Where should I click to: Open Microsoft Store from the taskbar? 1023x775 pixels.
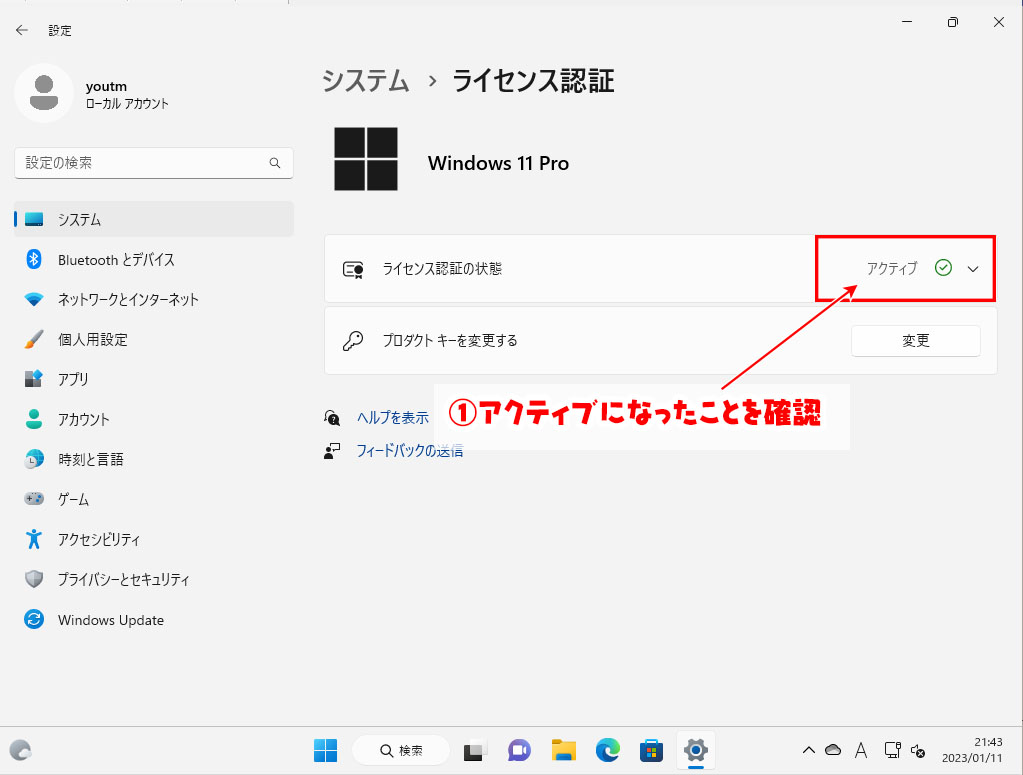651,750
